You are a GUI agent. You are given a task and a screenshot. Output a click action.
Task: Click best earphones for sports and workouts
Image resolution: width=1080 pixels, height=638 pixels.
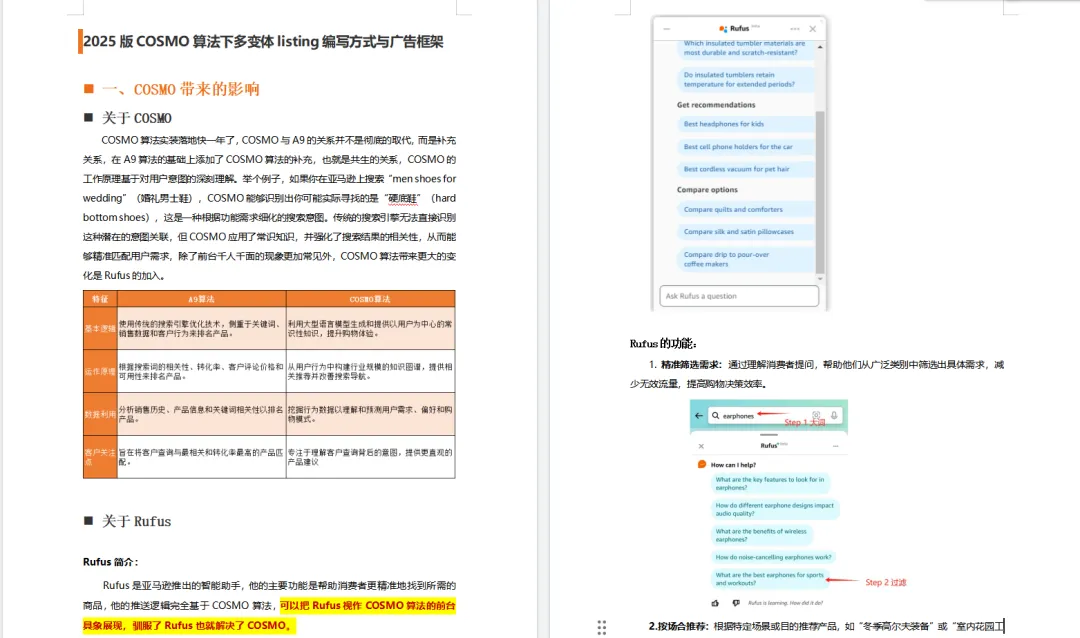pos(769,579)
